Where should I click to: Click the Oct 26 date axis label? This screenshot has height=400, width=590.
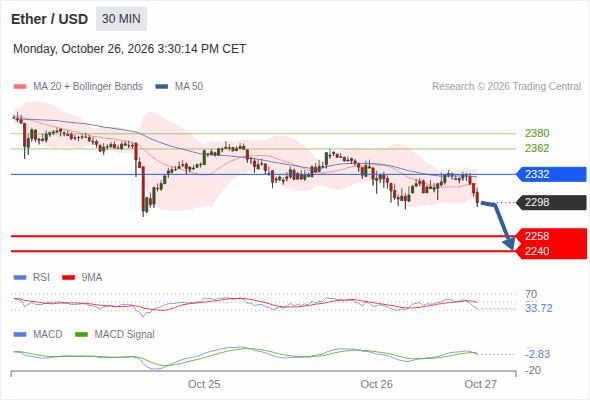(x=376, y=384)
